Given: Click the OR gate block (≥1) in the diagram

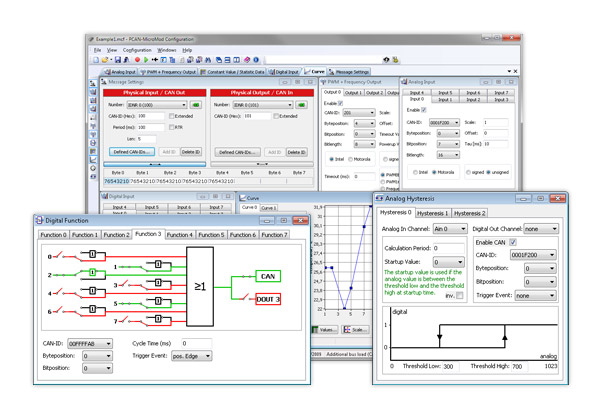Looking at the screenshot, I should click(x=201, y=285).
